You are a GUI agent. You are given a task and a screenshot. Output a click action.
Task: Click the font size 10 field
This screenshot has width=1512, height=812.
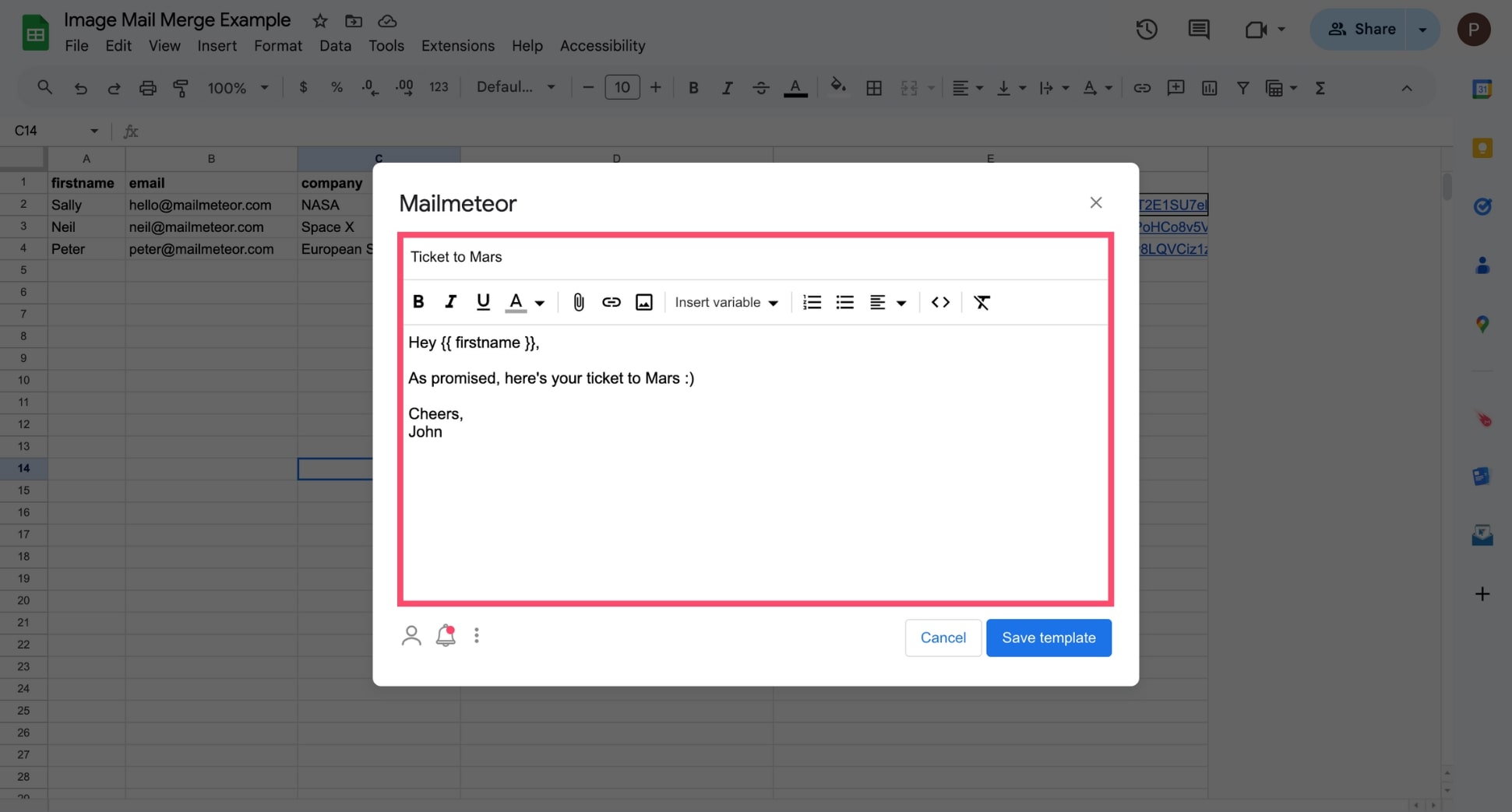coord(622,87)
